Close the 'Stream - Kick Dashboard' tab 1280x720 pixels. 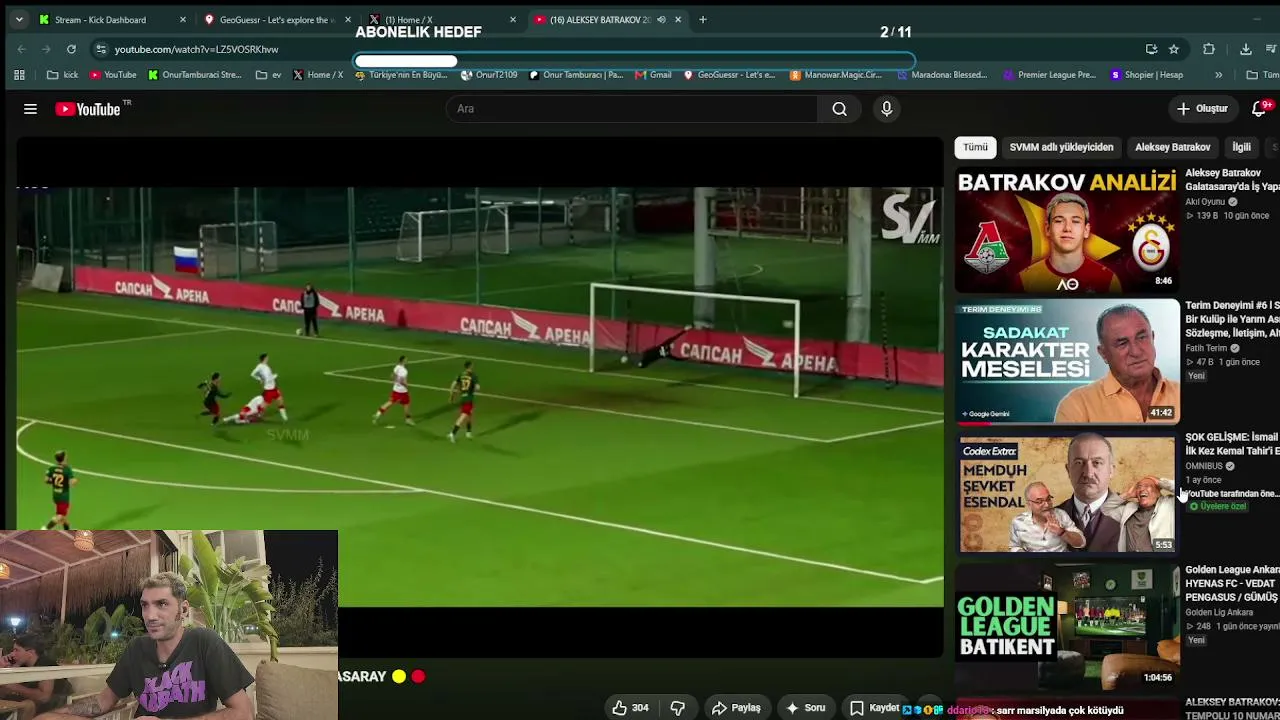point(182,20)
